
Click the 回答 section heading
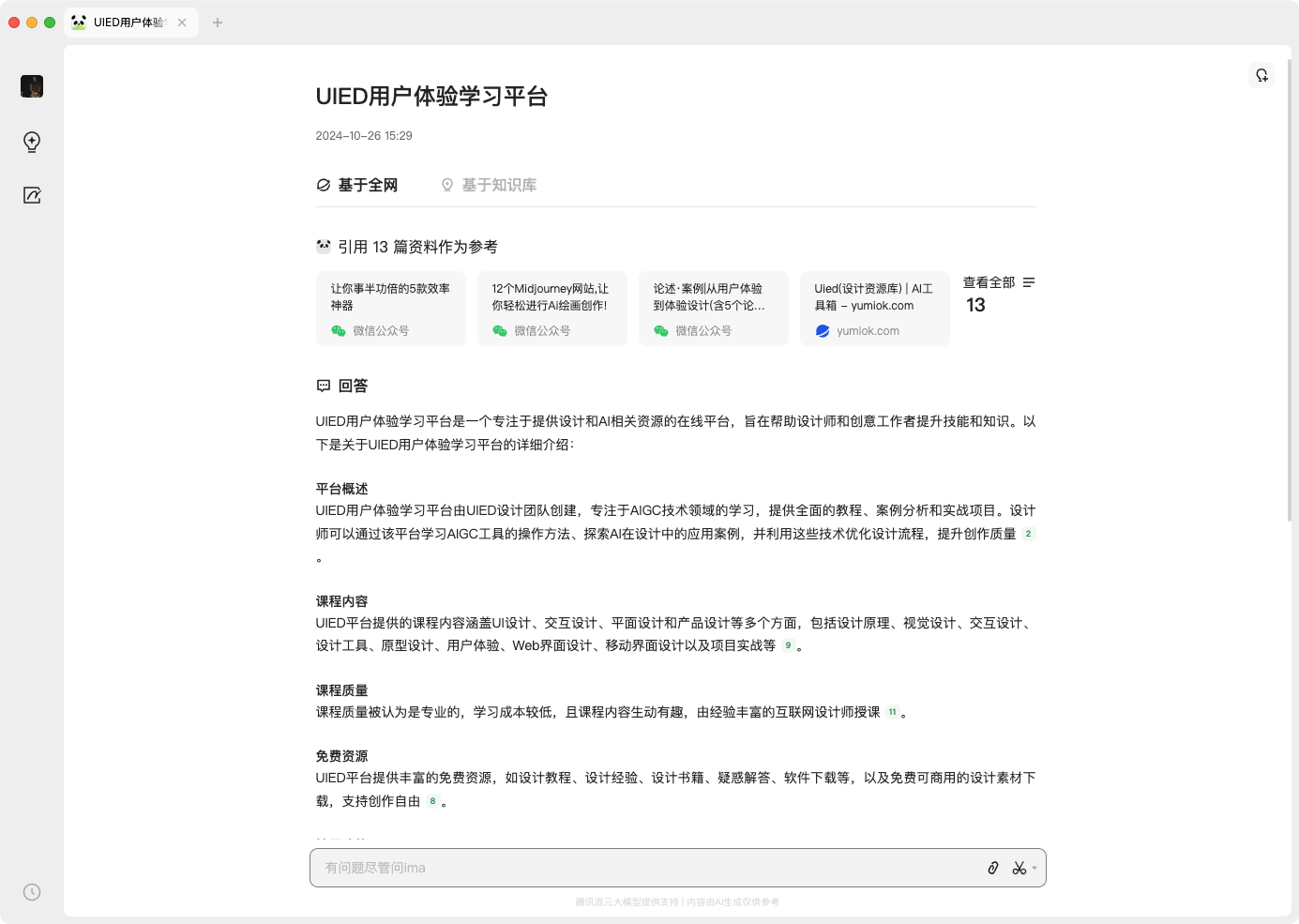coord(354,386)
